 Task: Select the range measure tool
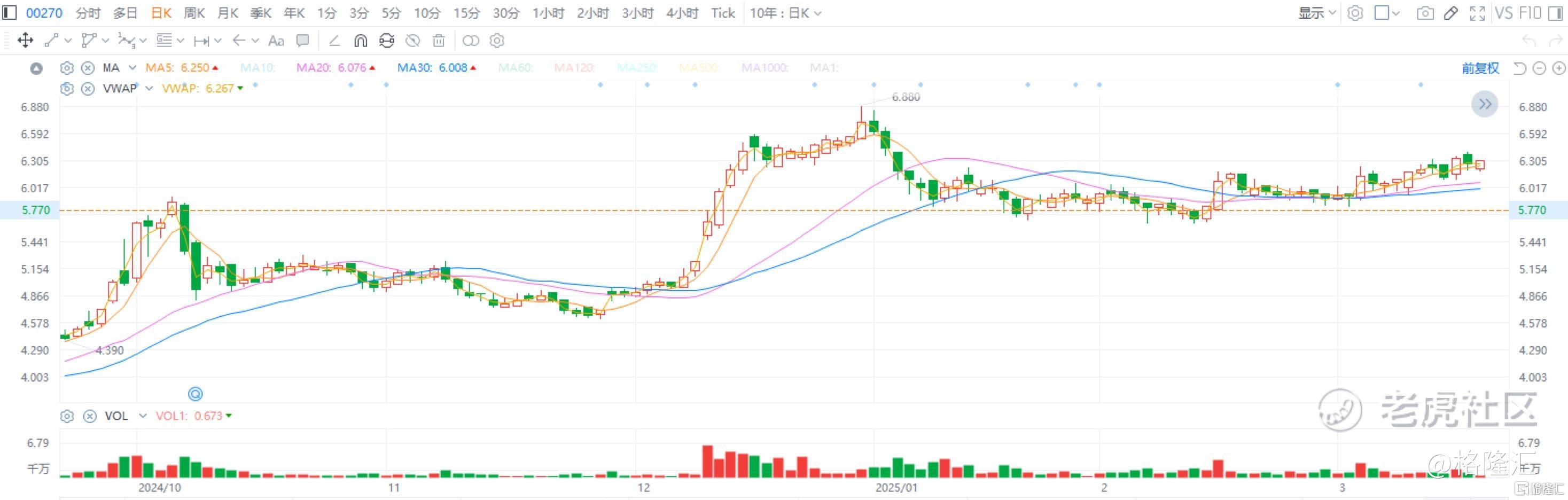(x=201, y=41)
